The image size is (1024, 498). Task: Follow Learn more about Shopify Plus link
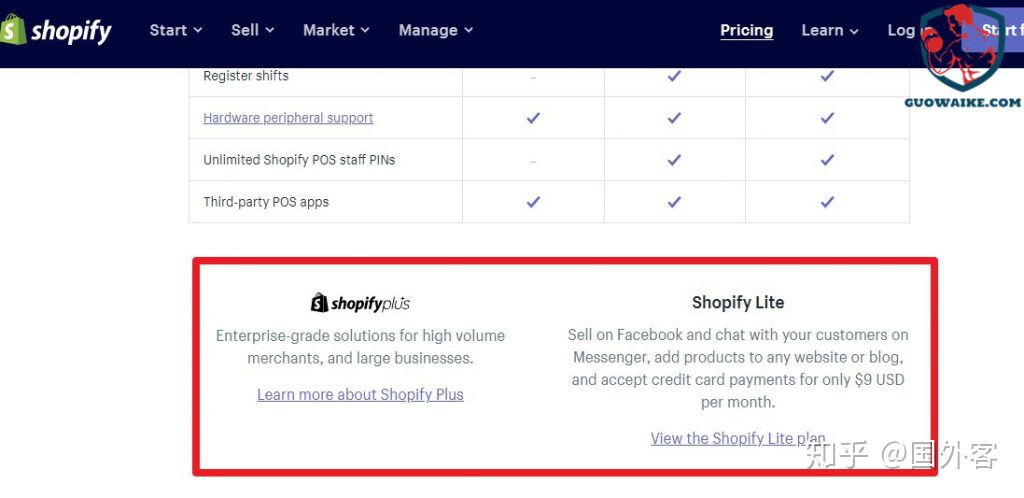(360, 394)
